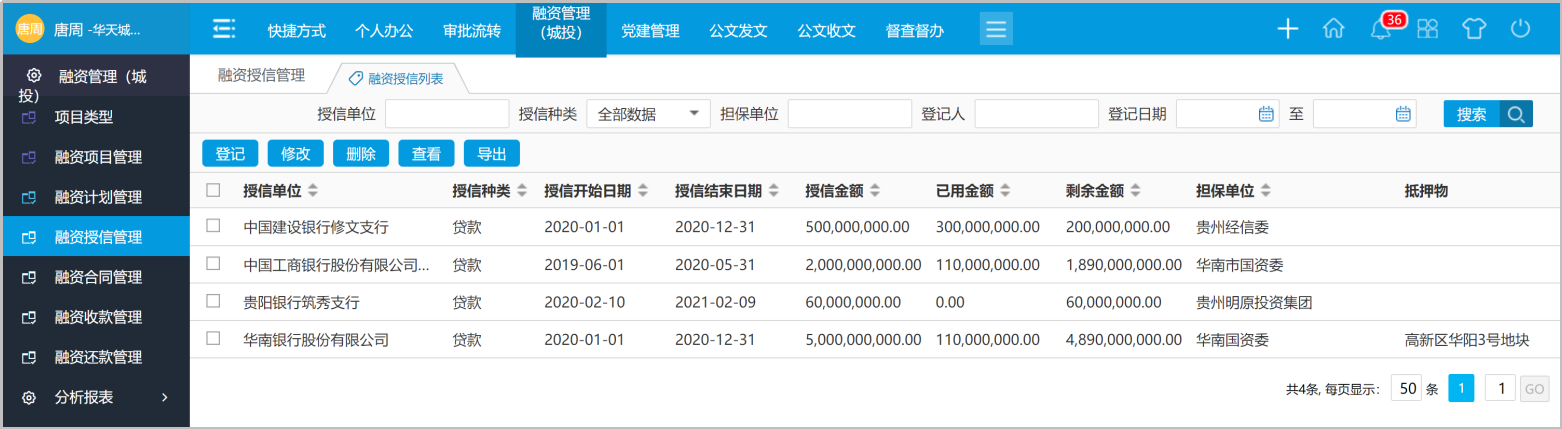Image resolution: width=1562 pixels, height=429 pixels.
Task: Click the 授信单位 search input field
Action: (447, 114)
